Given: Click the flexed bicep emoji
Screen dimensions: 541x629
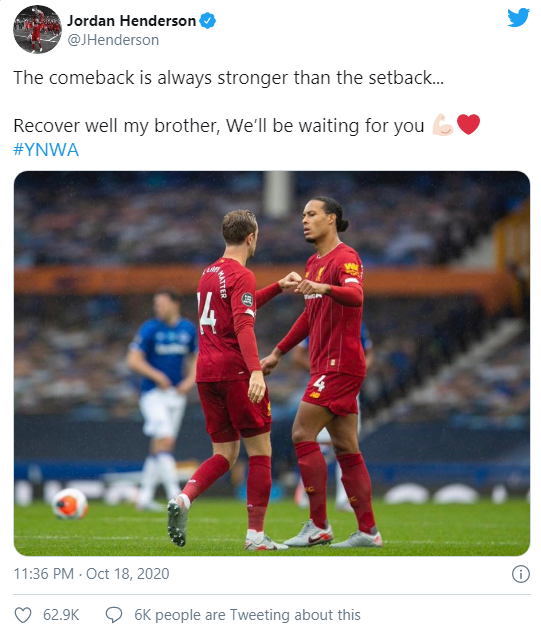Looking at the screenshot, I should 443,125.
